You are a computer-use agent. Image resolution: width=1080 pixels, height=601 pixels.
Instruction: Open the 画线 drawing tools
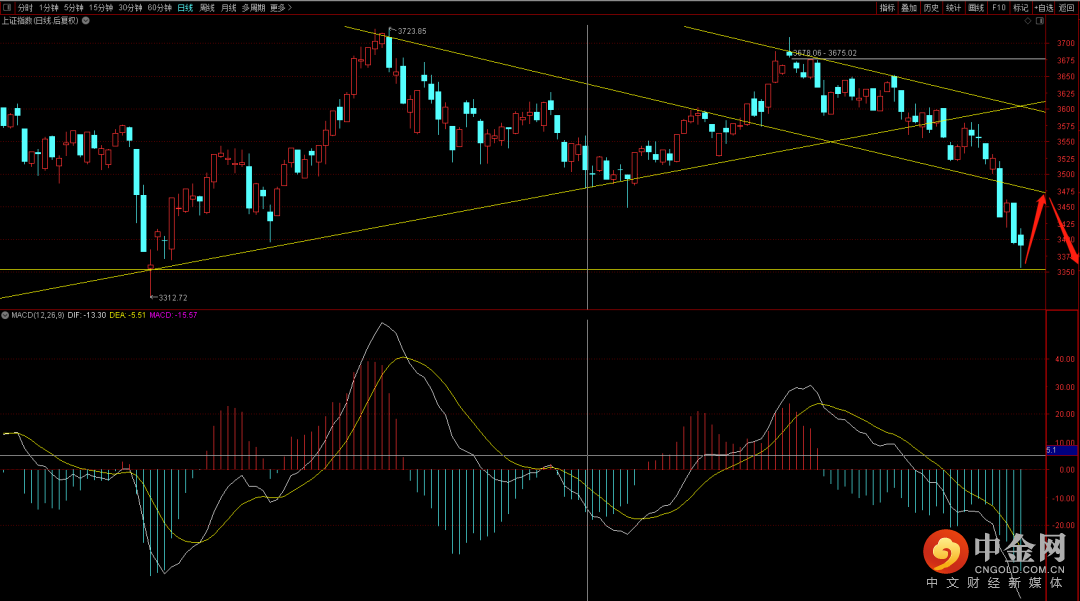point(976,7)
